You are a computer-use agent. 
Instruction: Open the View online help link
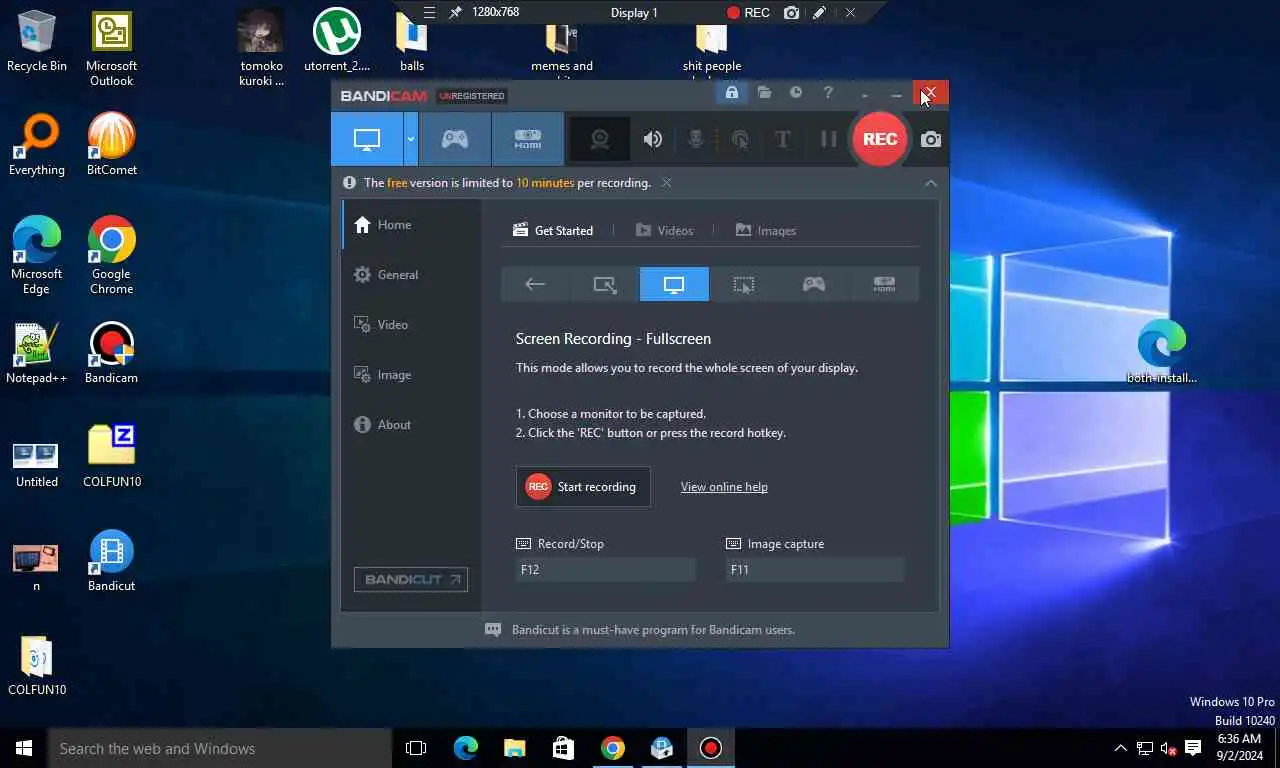point(724,487)
